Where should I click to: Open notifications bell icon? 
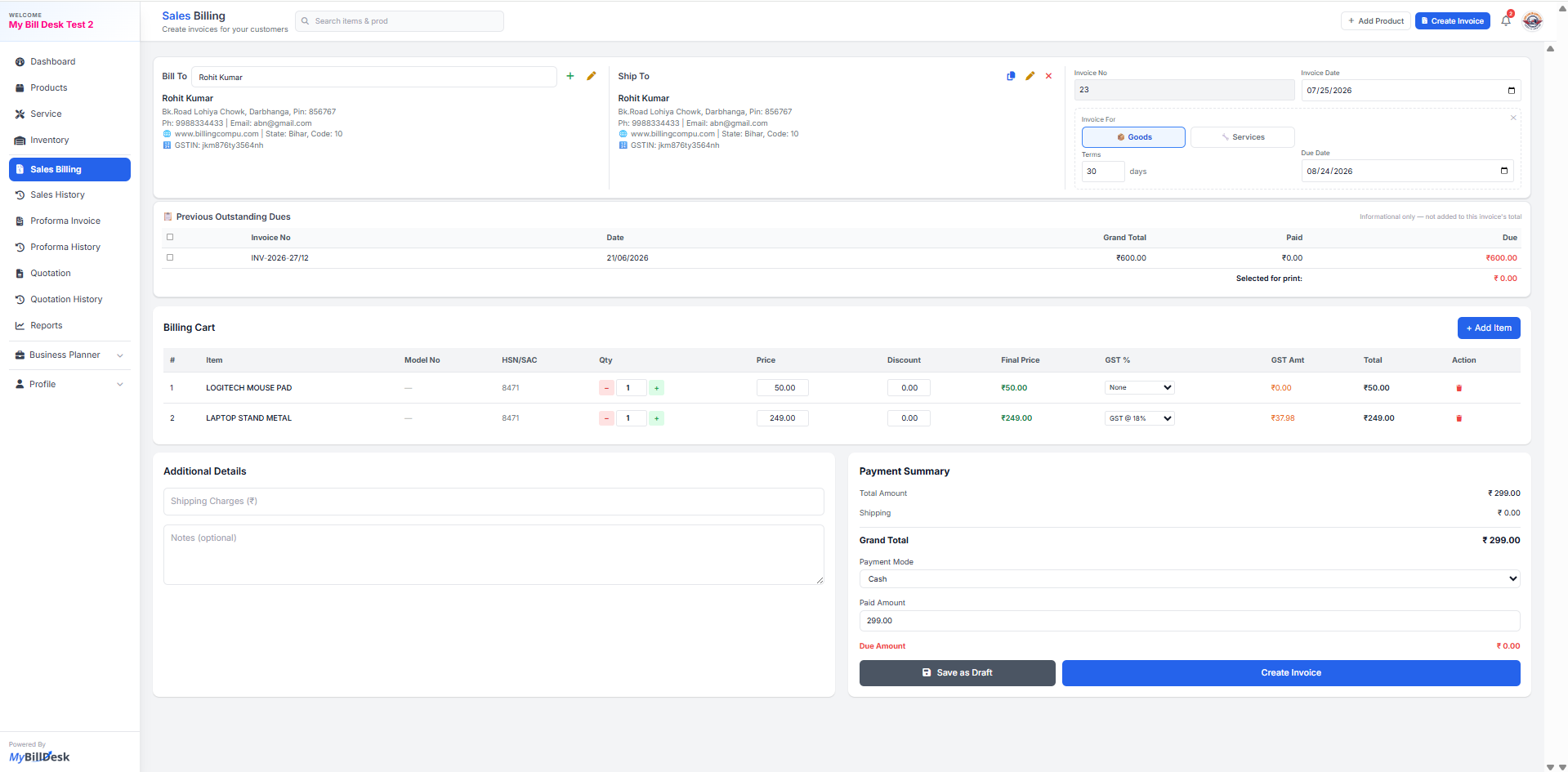[1506, 21]
